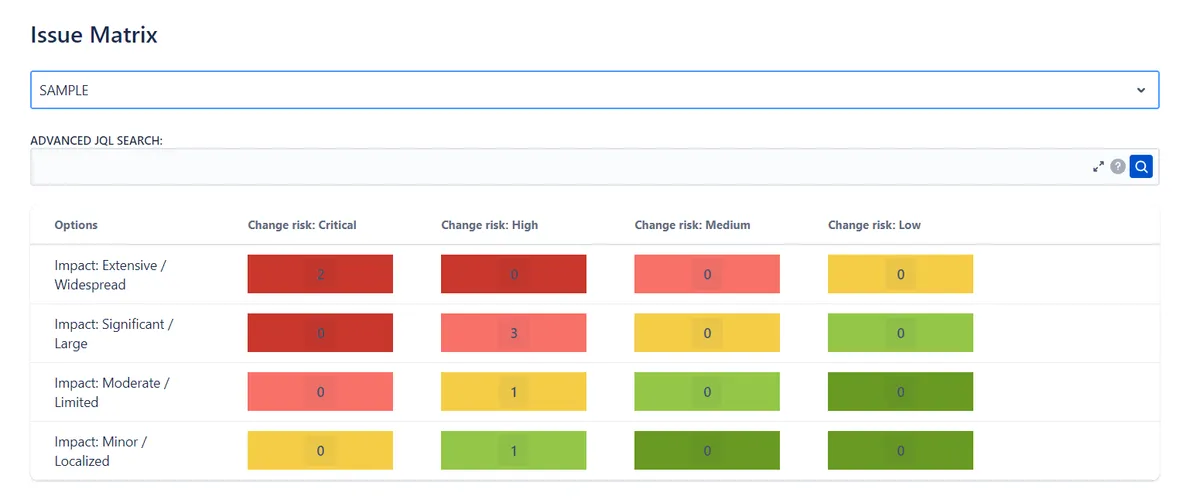Select the 'Impact: Moderate / Limited' row label
Image resolution: width=1200 pixels, height=503 pixels.
click(112, 393)
